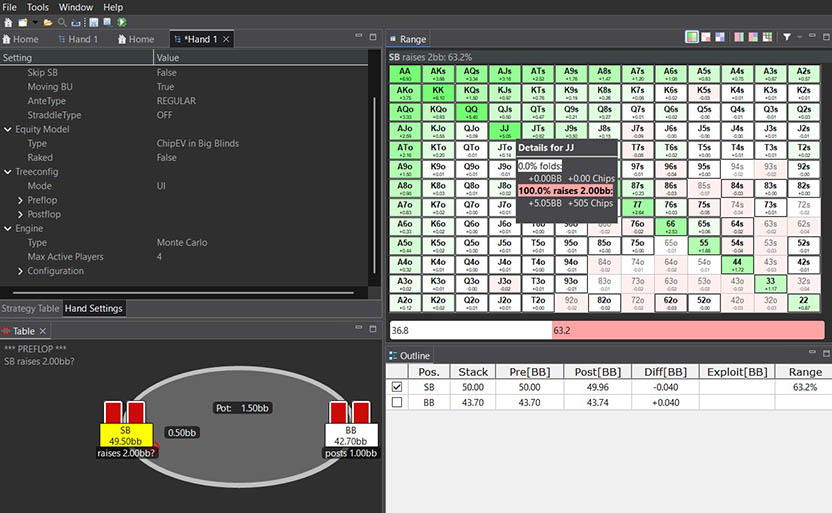832x513 pixels.
Task: Switch to the Strategy Table tab
Action: pos(30,308)
